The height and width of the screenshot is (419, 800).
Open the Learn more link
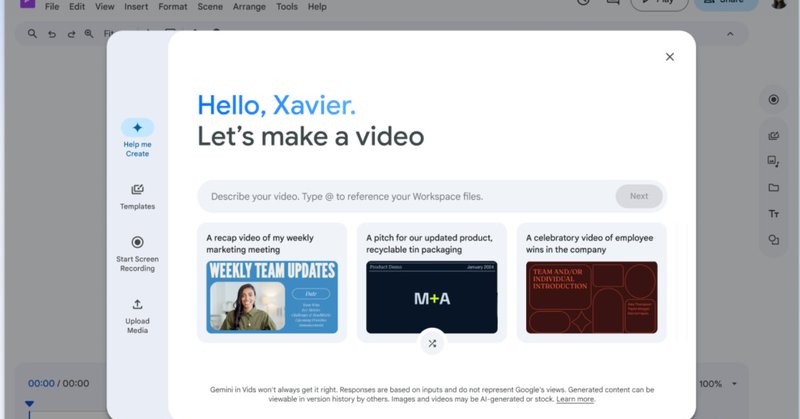click(x=575, y=399)
